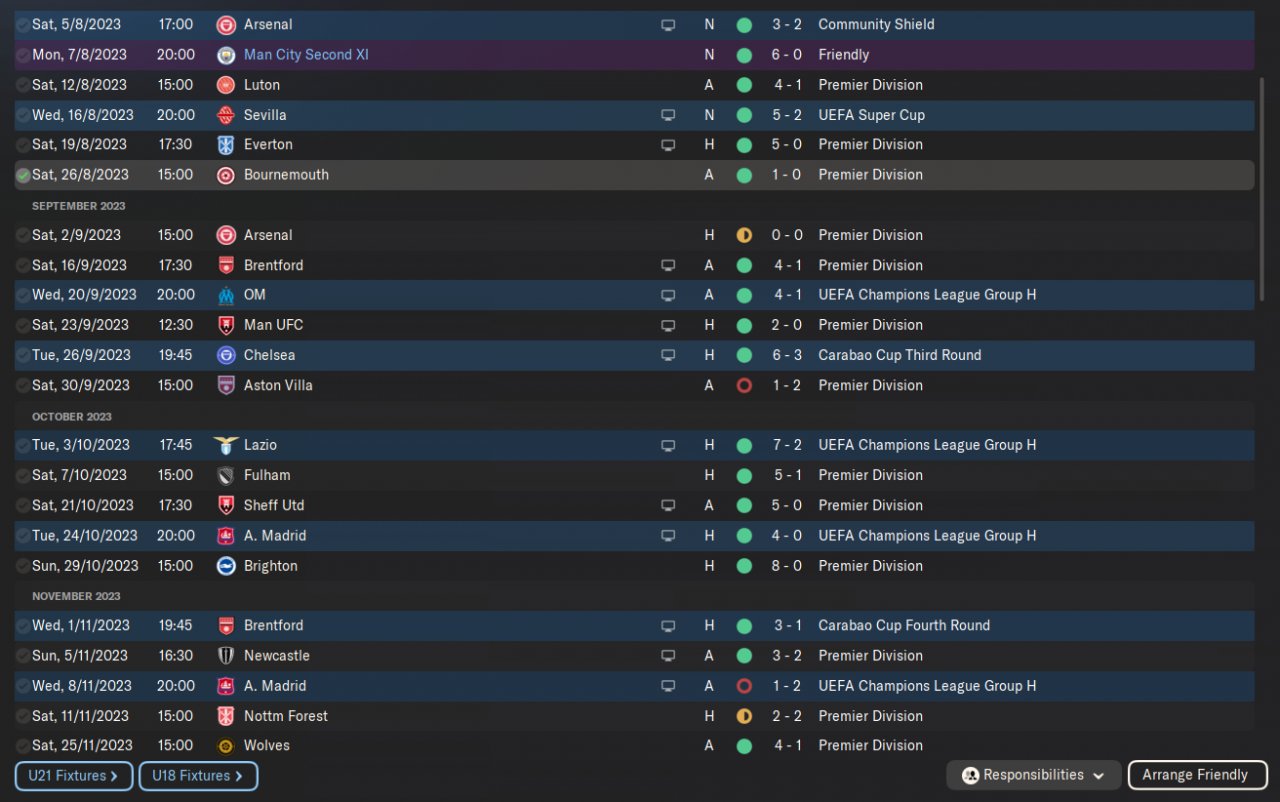This screenshot has height=802, width=1280.
Task: Click the Wolves club badge icon
Action: [x=226, y=746]
